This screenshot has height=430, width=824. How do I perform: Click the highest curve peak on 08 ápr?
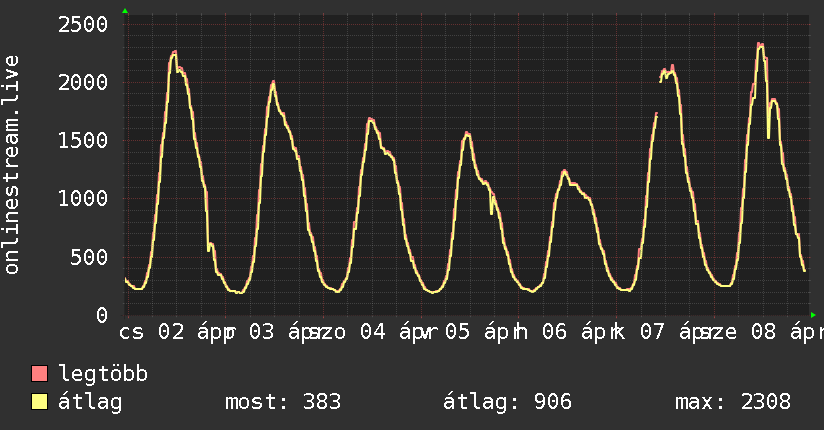[x=760, y=44]
